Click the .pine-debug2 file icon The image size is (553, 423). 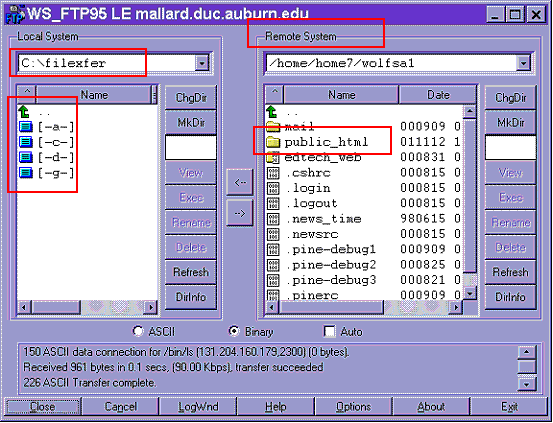pyautogui.click(x=273, y=265)
